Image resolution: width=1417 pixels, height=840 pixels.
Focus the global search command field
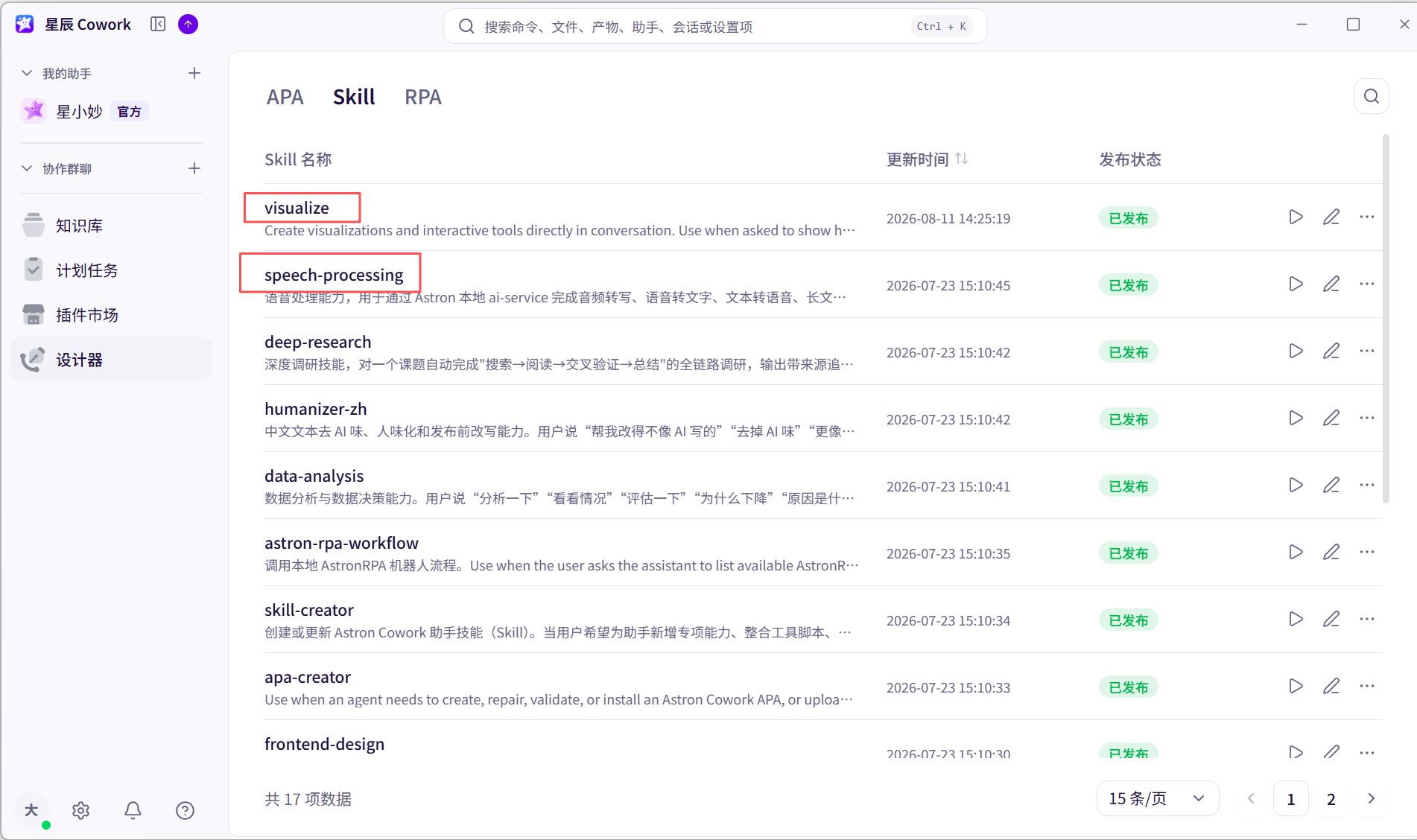pos(715,26)
